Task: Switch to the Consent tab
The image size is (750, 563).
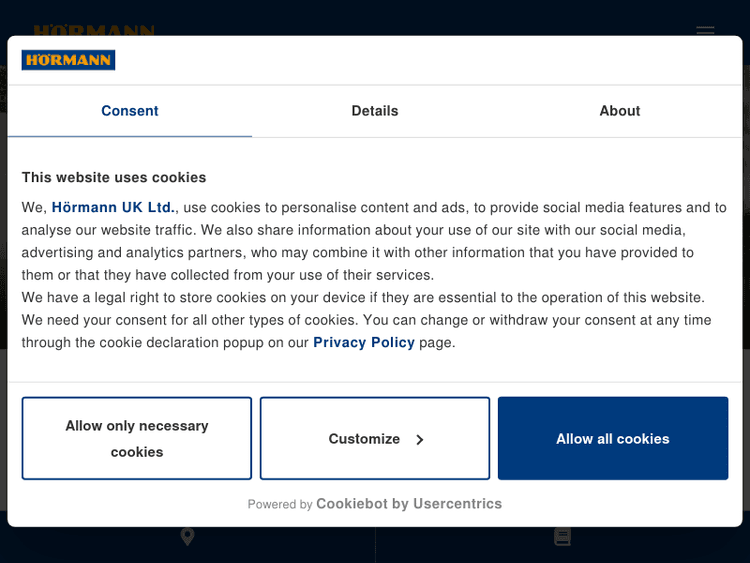Action: (130, 111)
